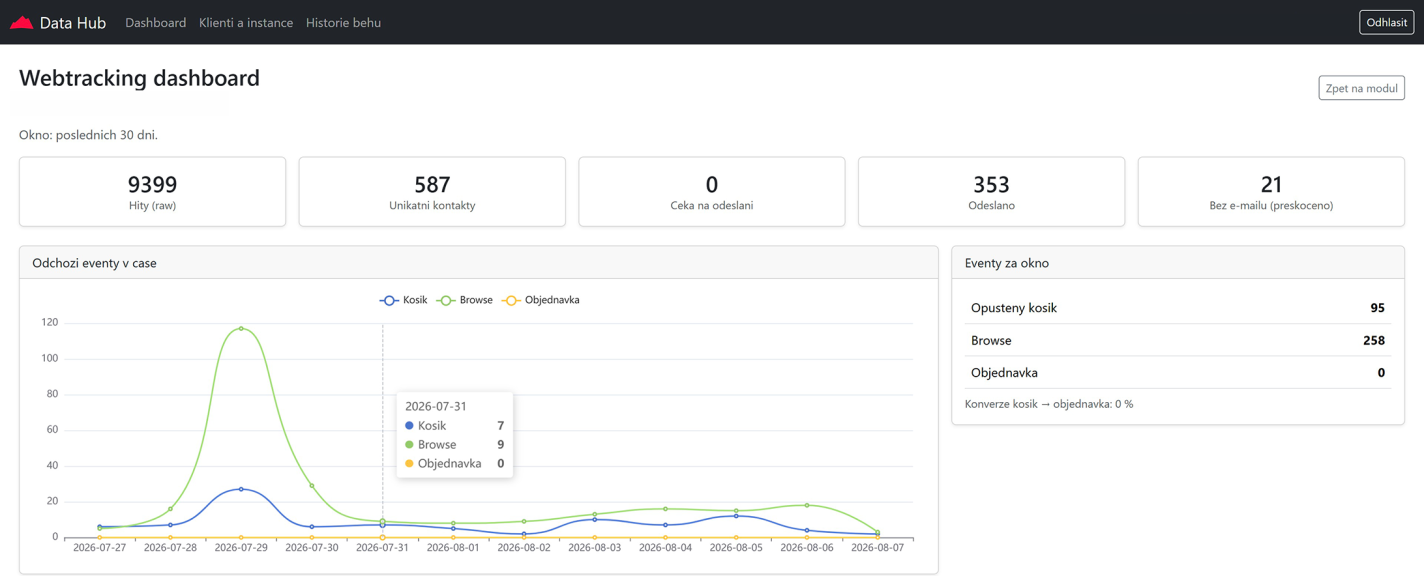Click the Webtracking dashboard heading

[139, 78]
